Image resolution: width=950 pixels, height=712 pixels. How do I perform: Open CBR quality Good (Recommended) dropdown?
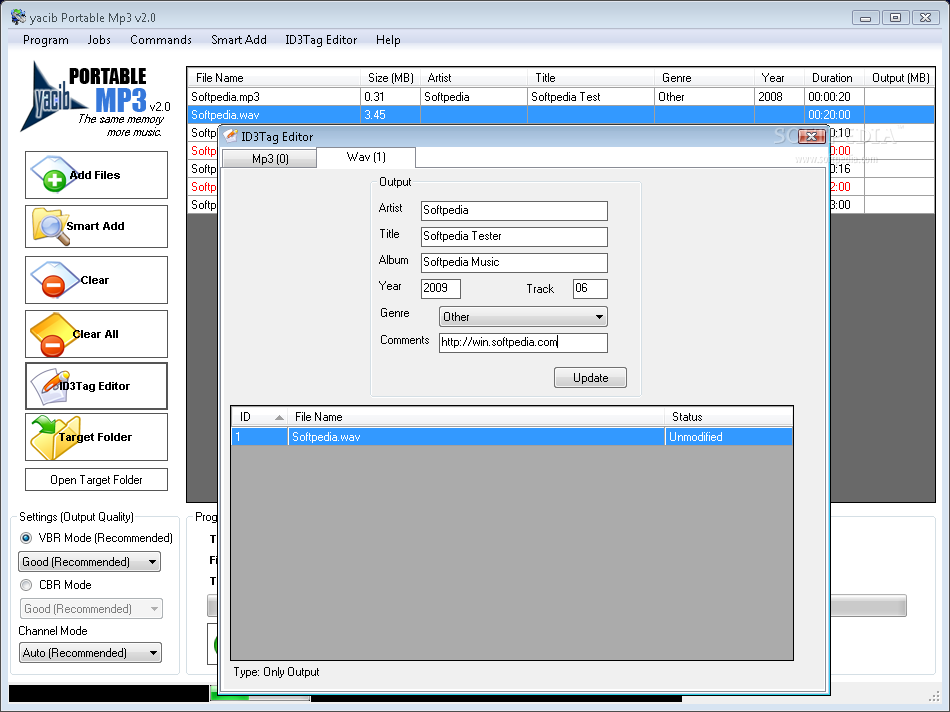tap(91, 608)
